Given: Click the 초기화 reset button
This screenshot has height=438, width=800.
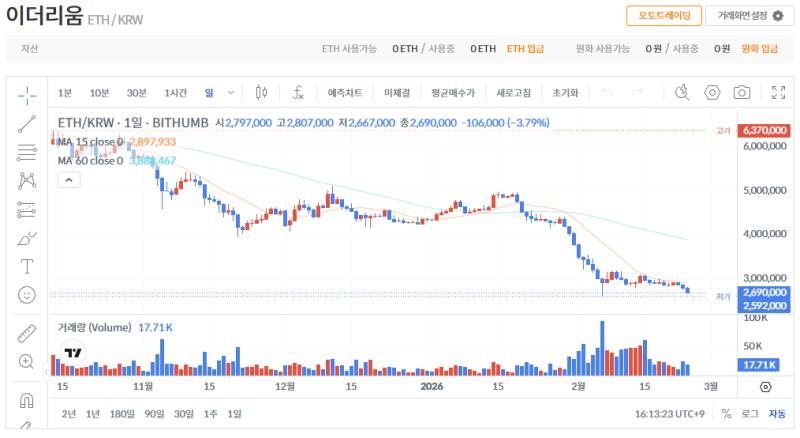Looking at the screenshot, I should point(565,93).
